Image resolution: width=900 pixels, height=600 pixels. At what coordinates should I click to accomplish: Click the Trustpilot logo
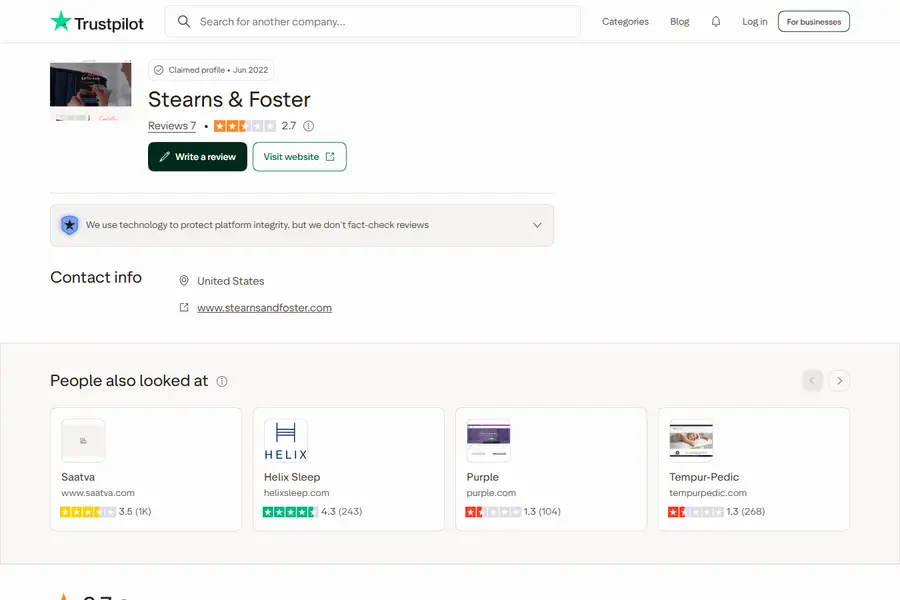click(97, 22)
